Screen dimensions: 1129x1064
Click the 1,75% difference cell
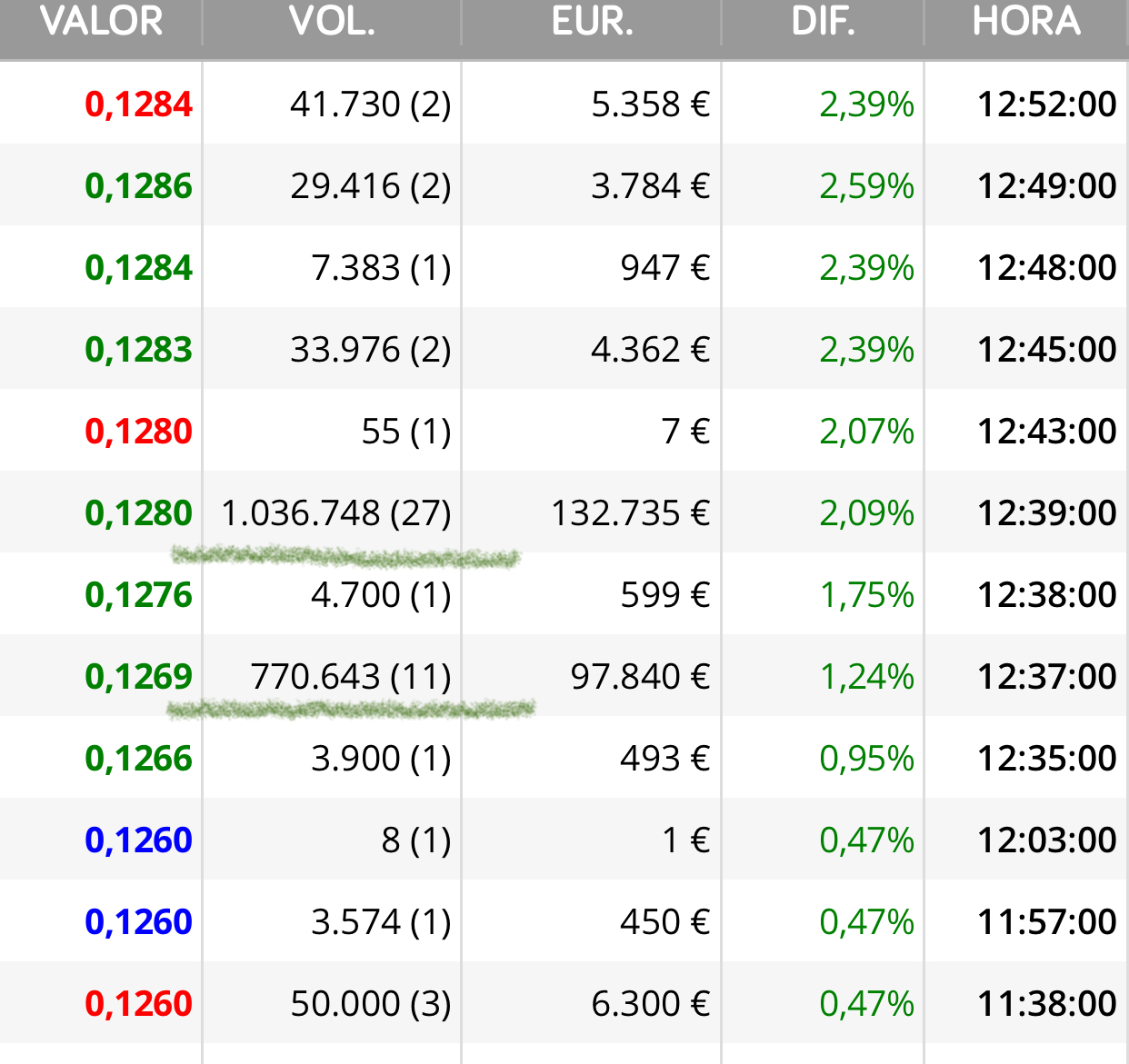866,595
